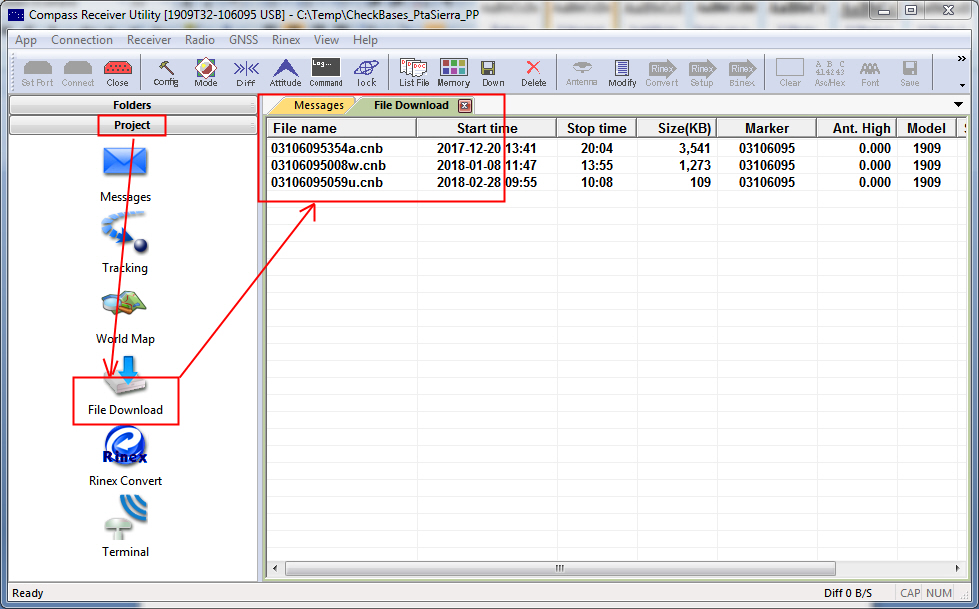
Task: Close the File Download tab
Action: coord(465,106)
